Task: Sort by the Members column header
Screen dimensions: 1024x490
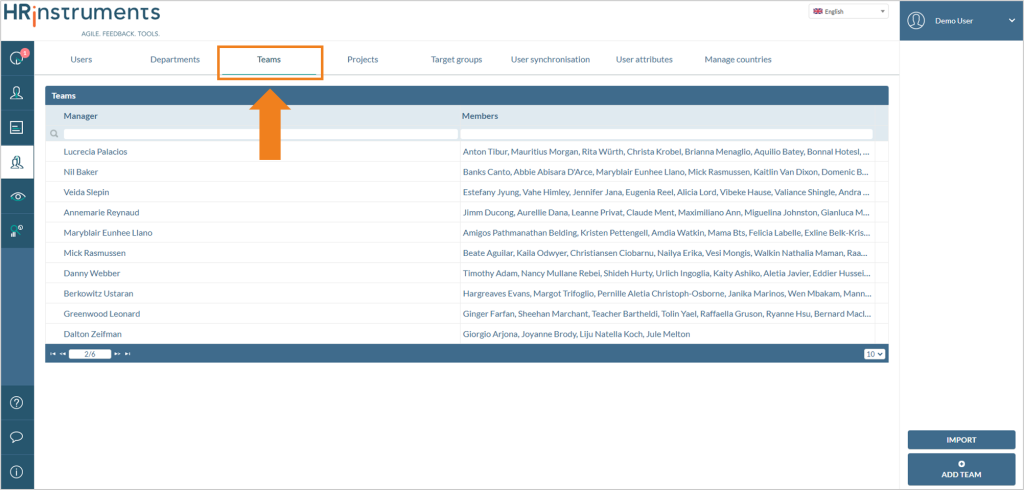Action: [480, 116]
